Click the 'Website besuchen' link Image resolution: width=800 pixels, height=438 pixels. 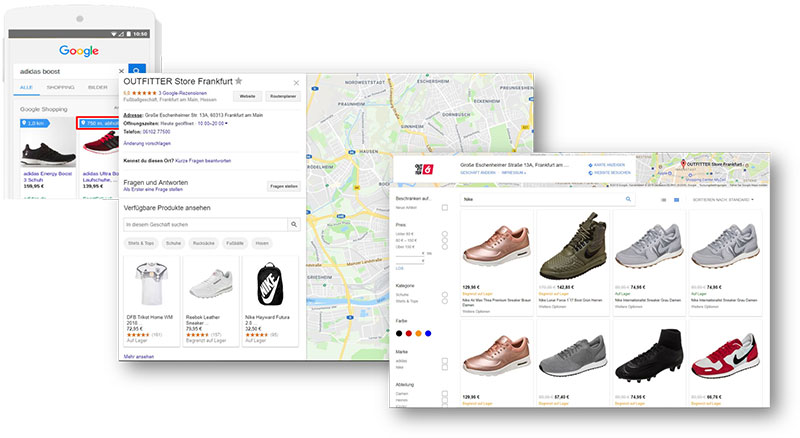(x=609, y=173)
